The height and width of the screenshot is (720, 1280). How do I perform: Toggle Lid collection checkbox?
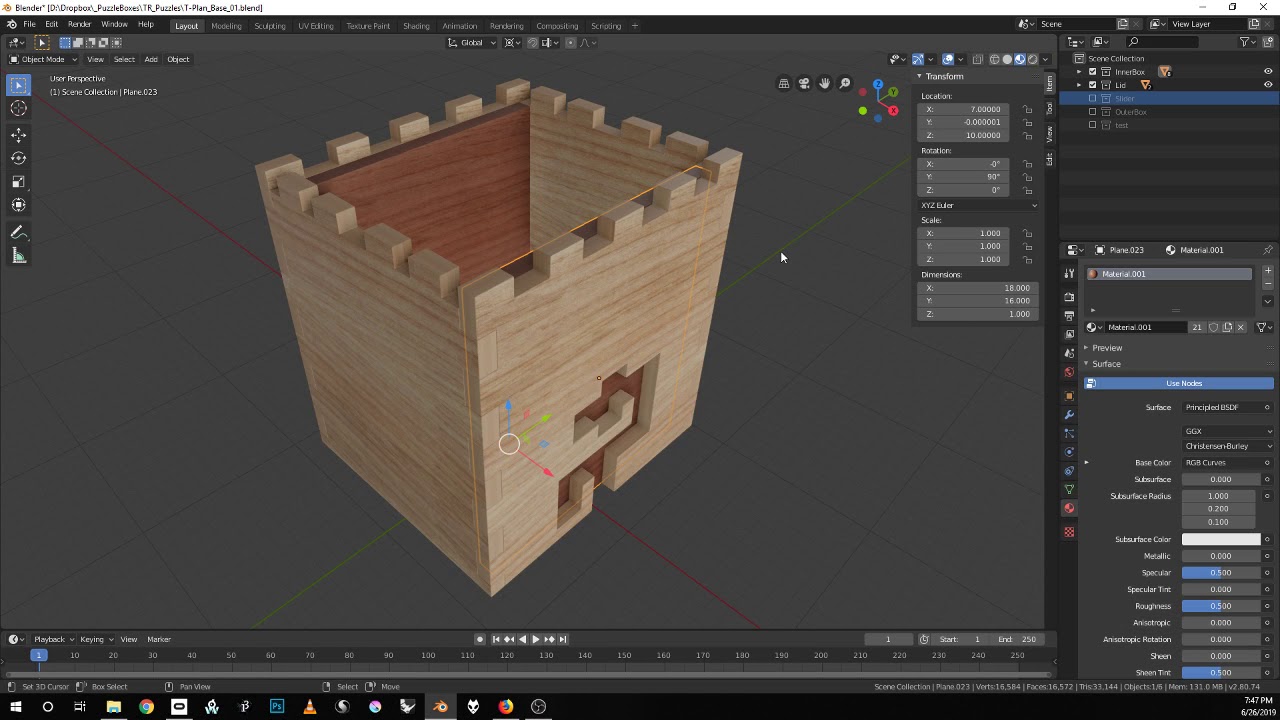click(1092, 85)
